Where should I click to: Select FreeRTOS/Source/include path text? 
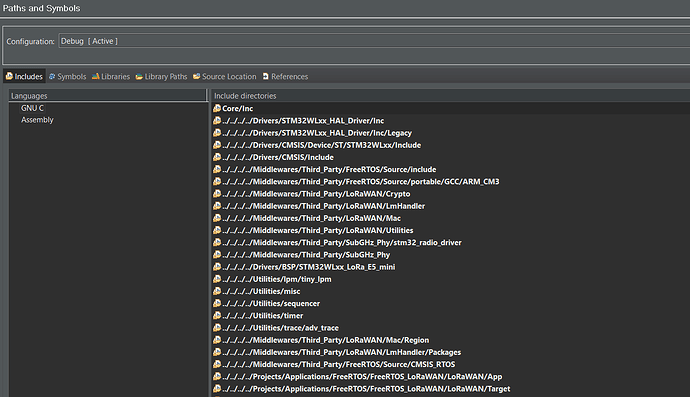329,169
